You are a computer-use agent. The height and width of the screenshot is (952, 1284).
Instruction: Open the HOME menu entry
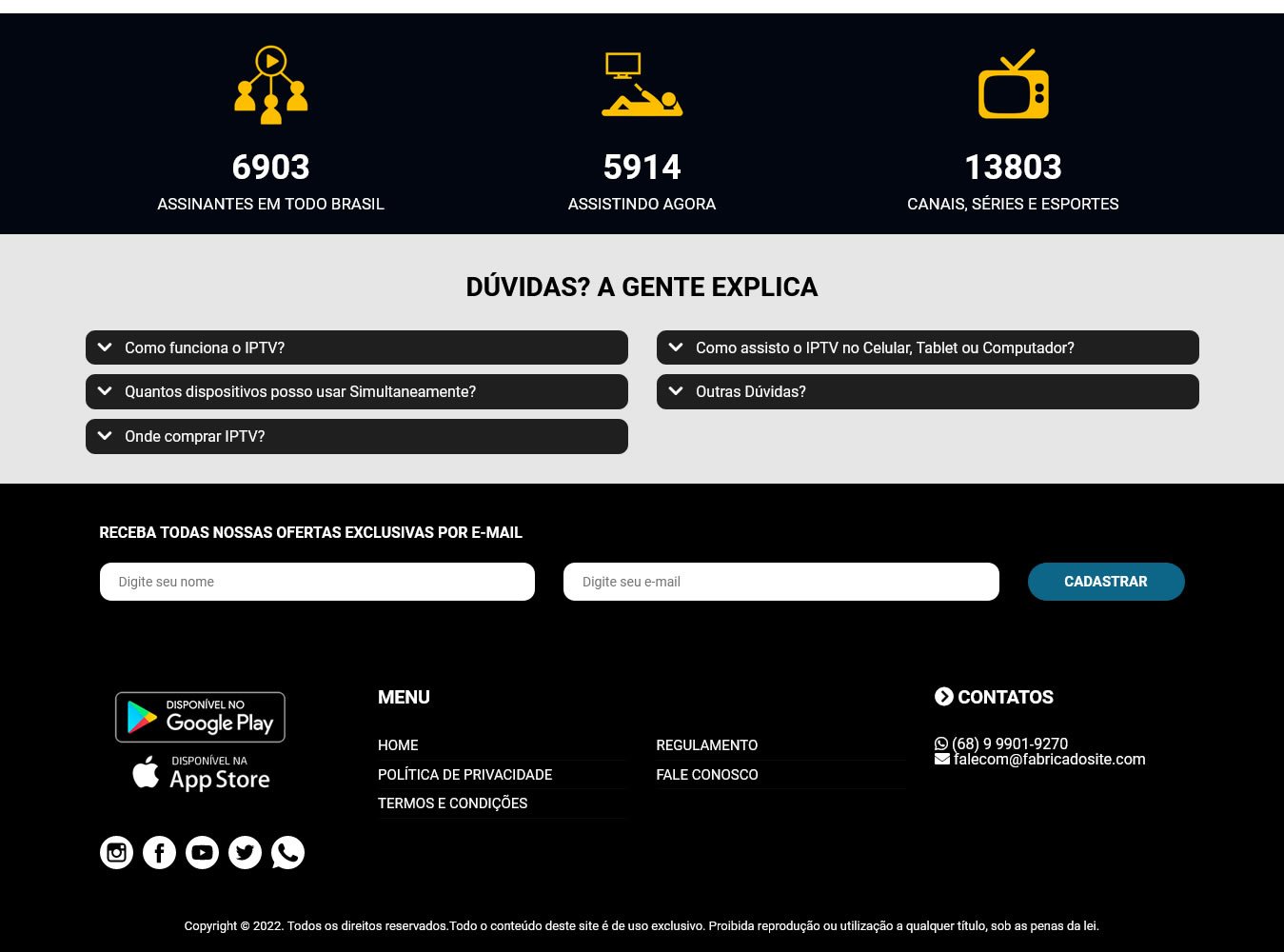pos(398,745)
